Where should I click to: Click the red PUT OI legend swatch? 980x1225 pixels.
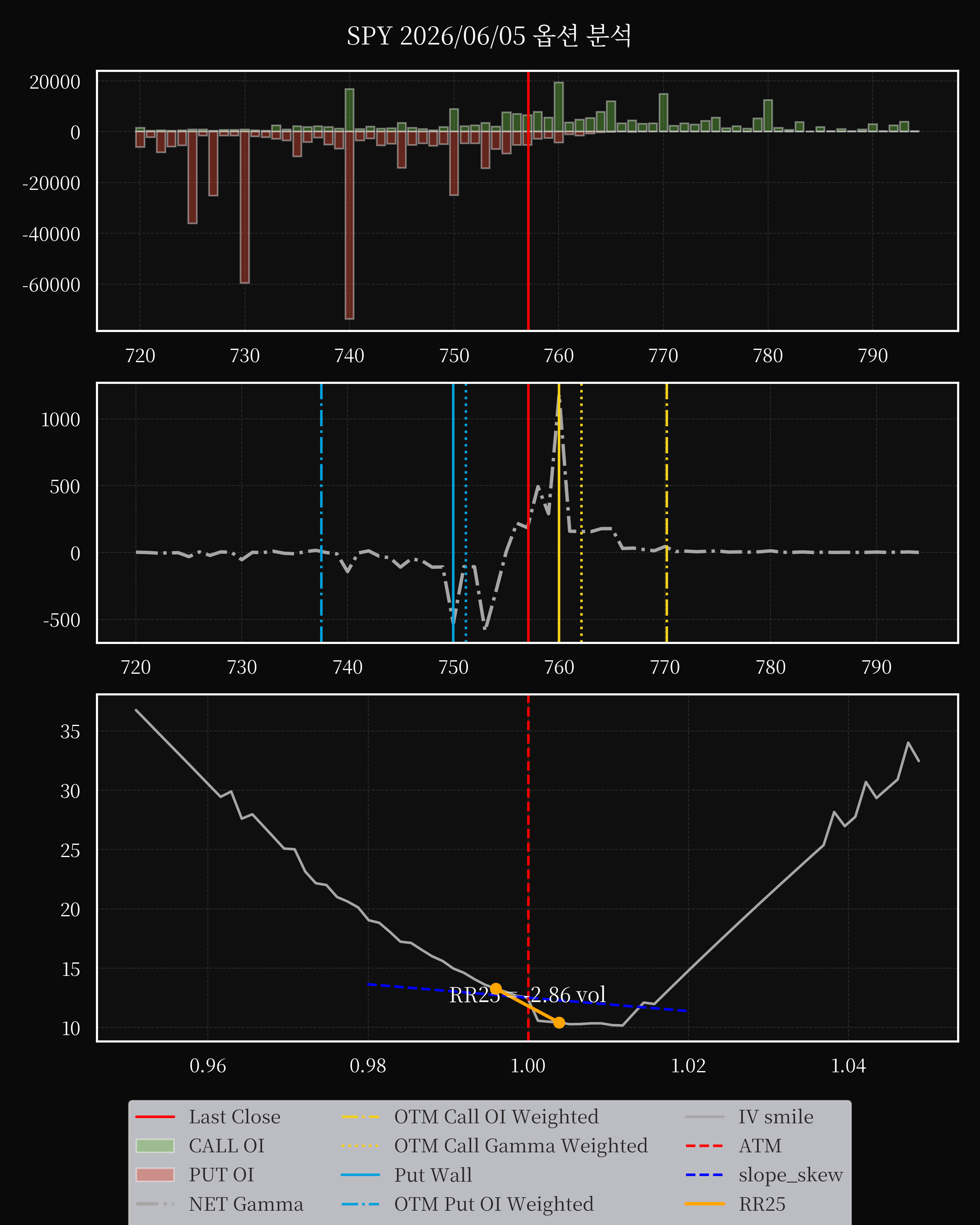155,1175
